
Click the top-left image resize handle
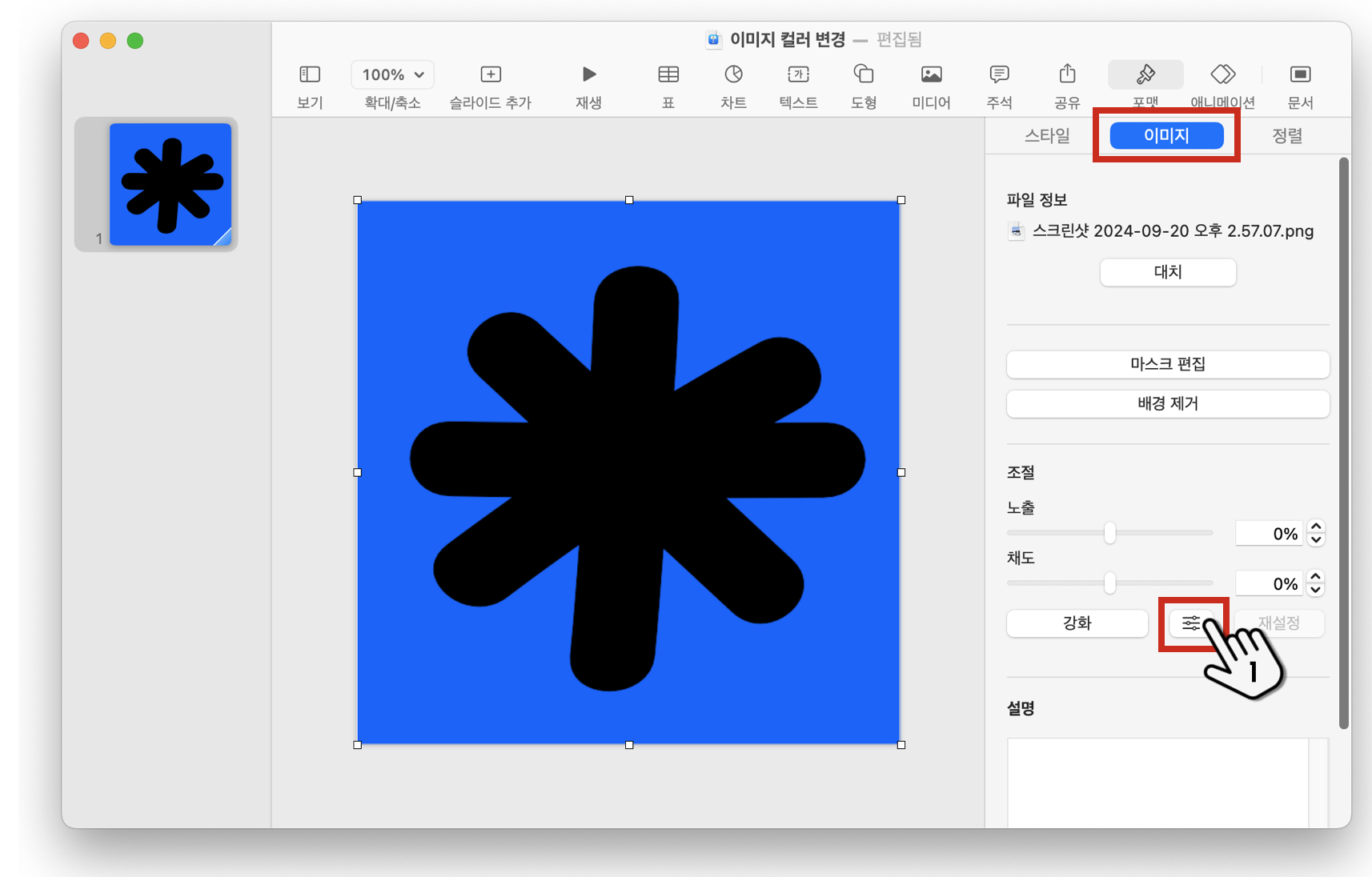click(358, 200)
